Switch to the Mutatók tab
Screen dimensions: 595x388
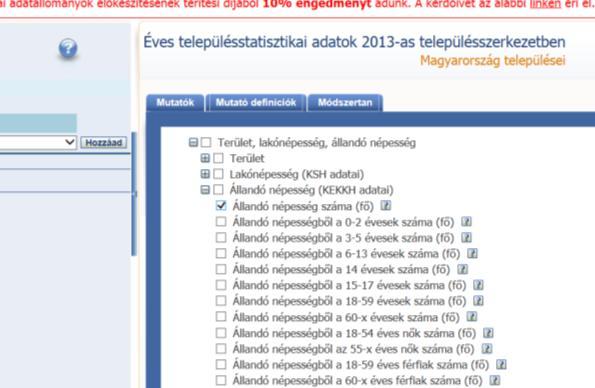coord(175,103)
